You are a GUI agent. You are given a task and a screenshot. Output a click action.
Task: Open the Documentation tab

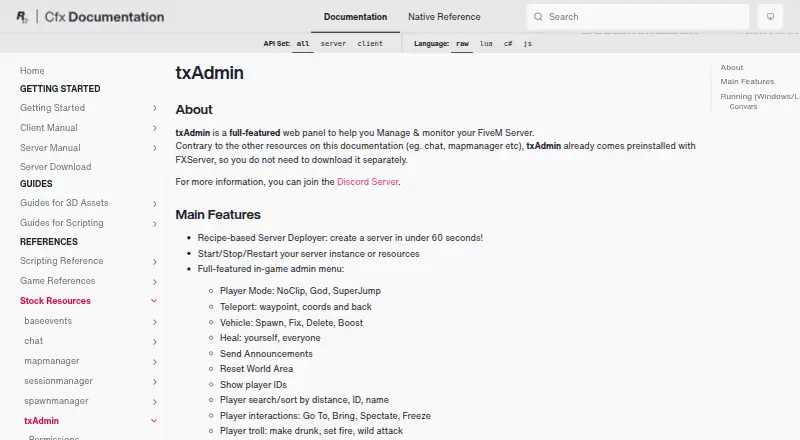coord(356,17)
